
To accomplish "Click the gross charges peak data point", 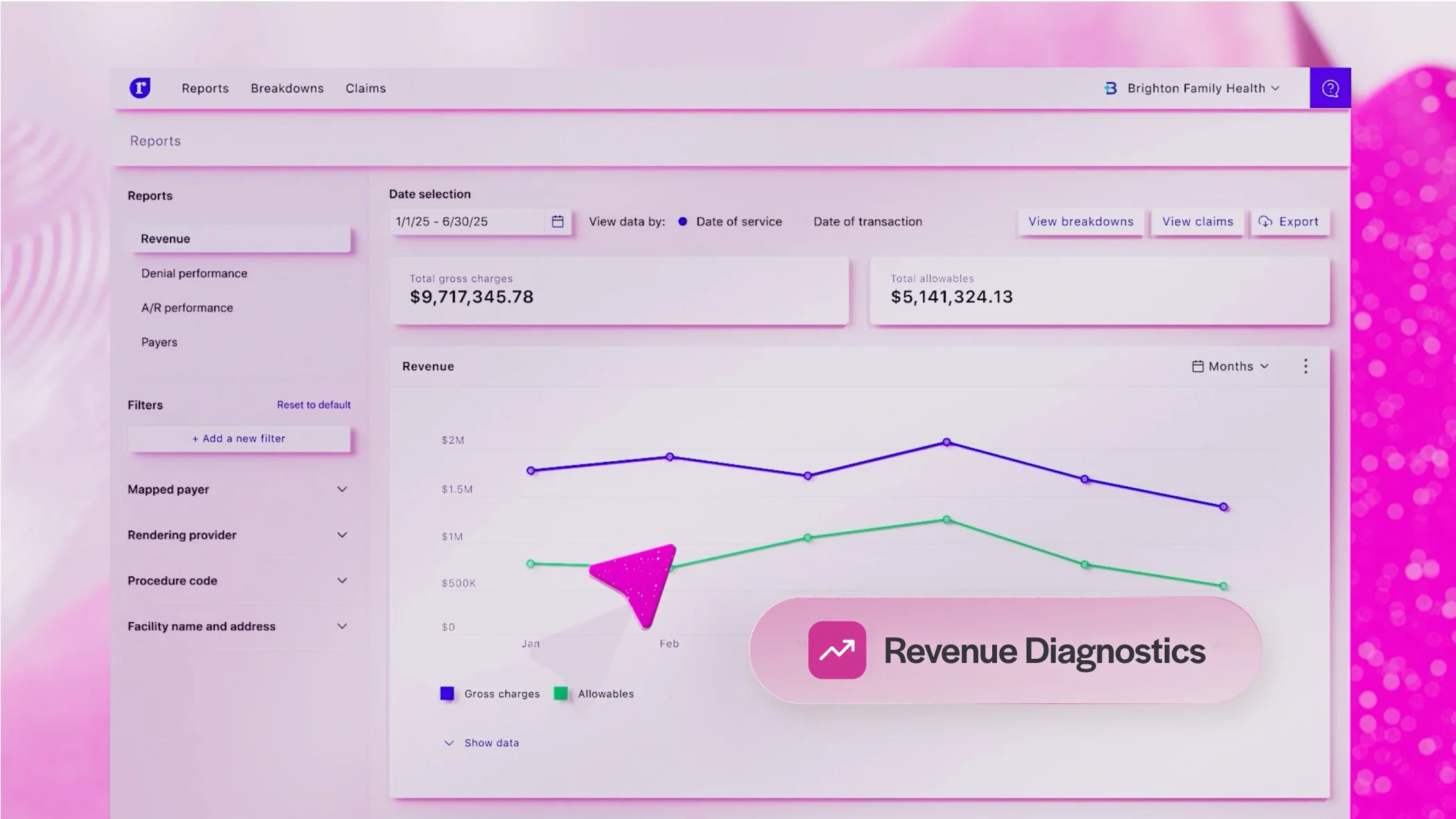I will pos(946,442).
